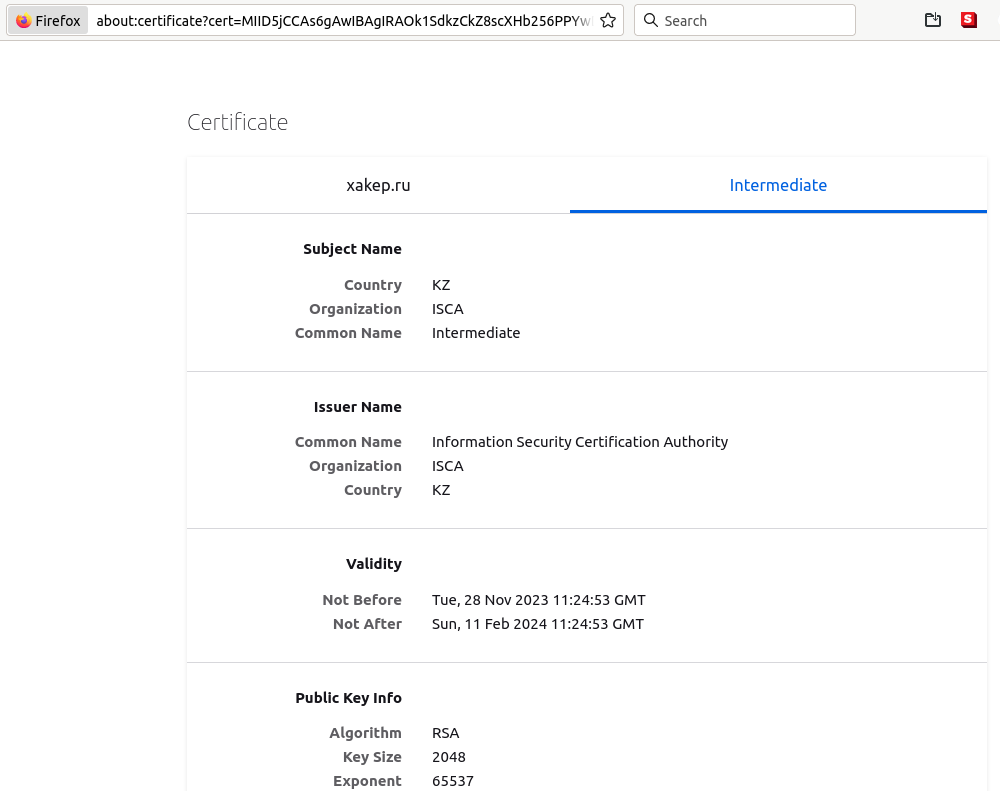Click the magnifying glass search icon
Screen dimensions: 1000x791
650,21
